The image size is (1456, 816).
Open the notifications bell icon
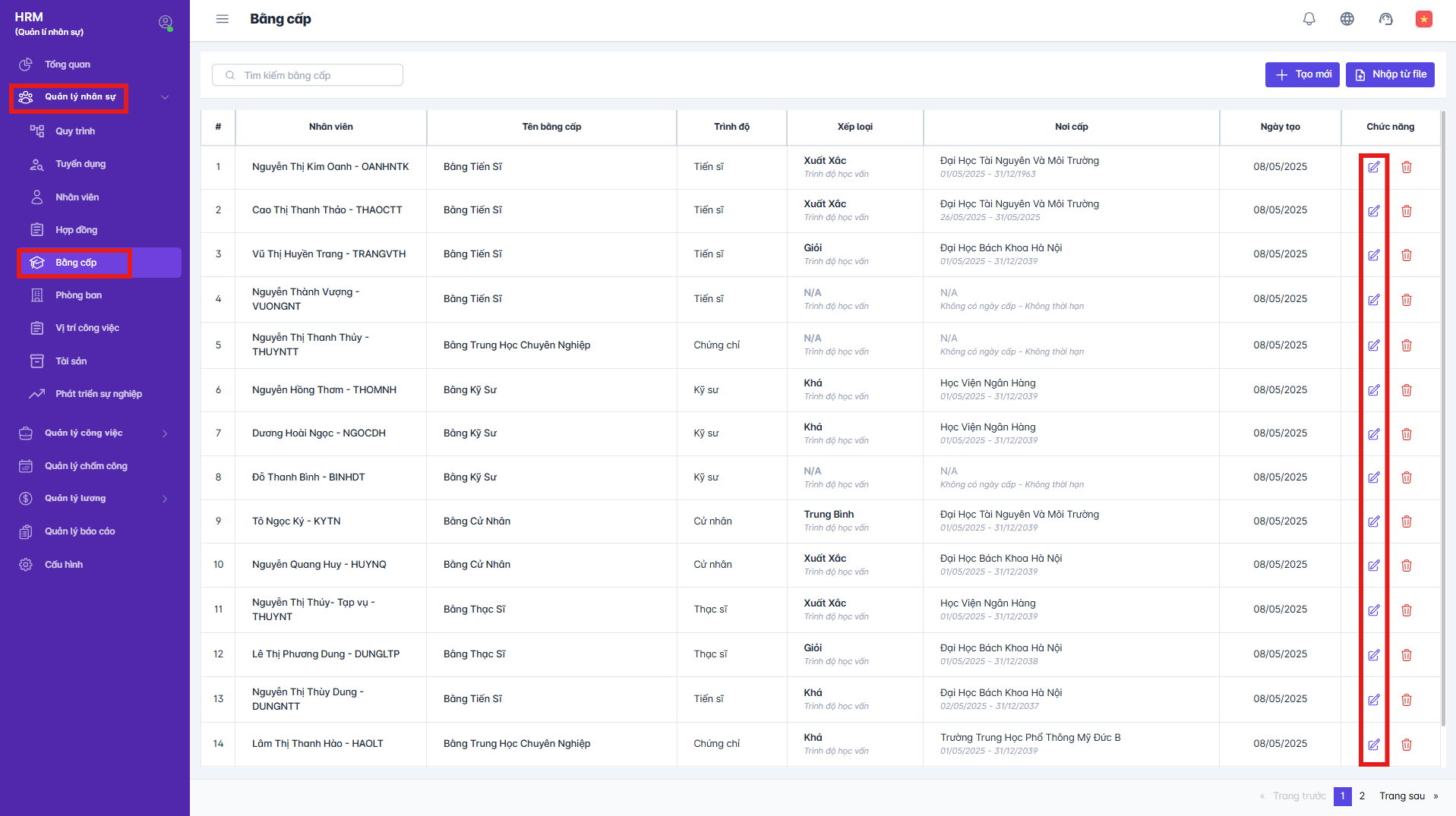pyautogui.click(x=1309, y=19)
